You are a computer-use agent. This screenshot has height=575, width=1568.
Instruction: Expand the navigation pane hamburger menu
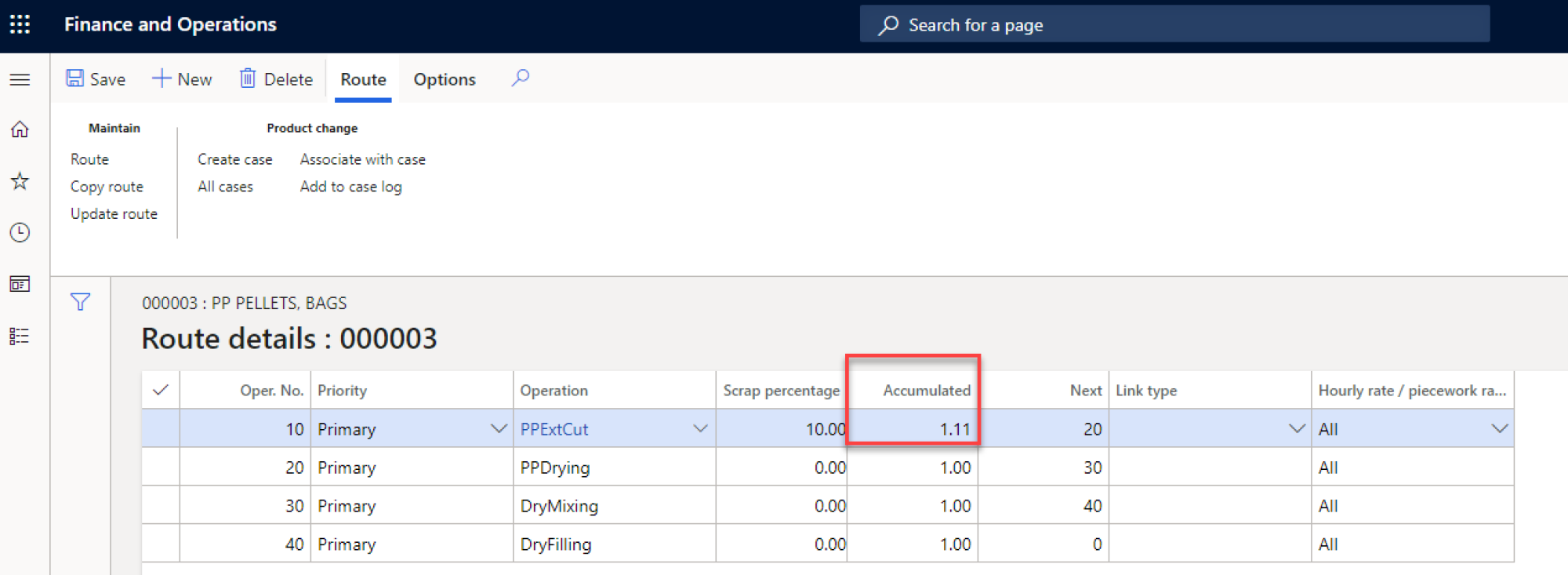[20, 79]
